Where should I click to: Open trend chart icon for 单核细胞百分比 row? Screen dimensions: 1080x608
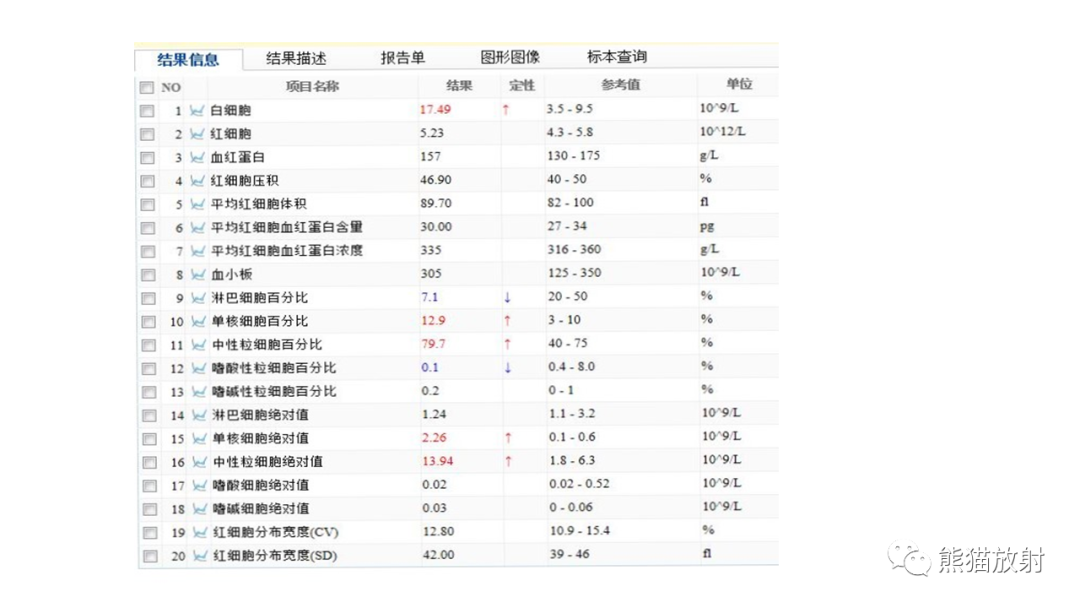(198, 321)
